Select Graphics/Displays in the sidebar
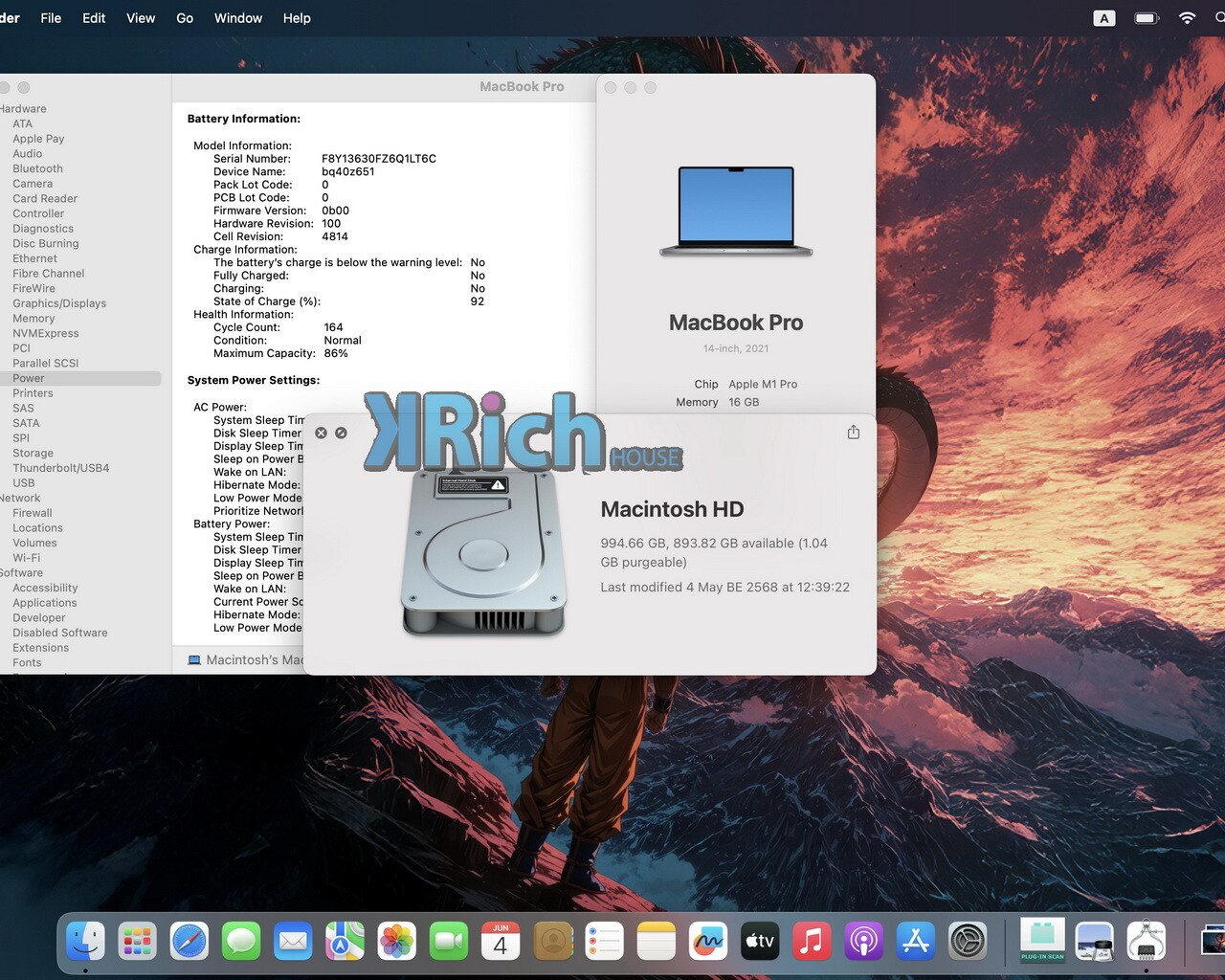The image size is (1225, 980). point(59,303)
